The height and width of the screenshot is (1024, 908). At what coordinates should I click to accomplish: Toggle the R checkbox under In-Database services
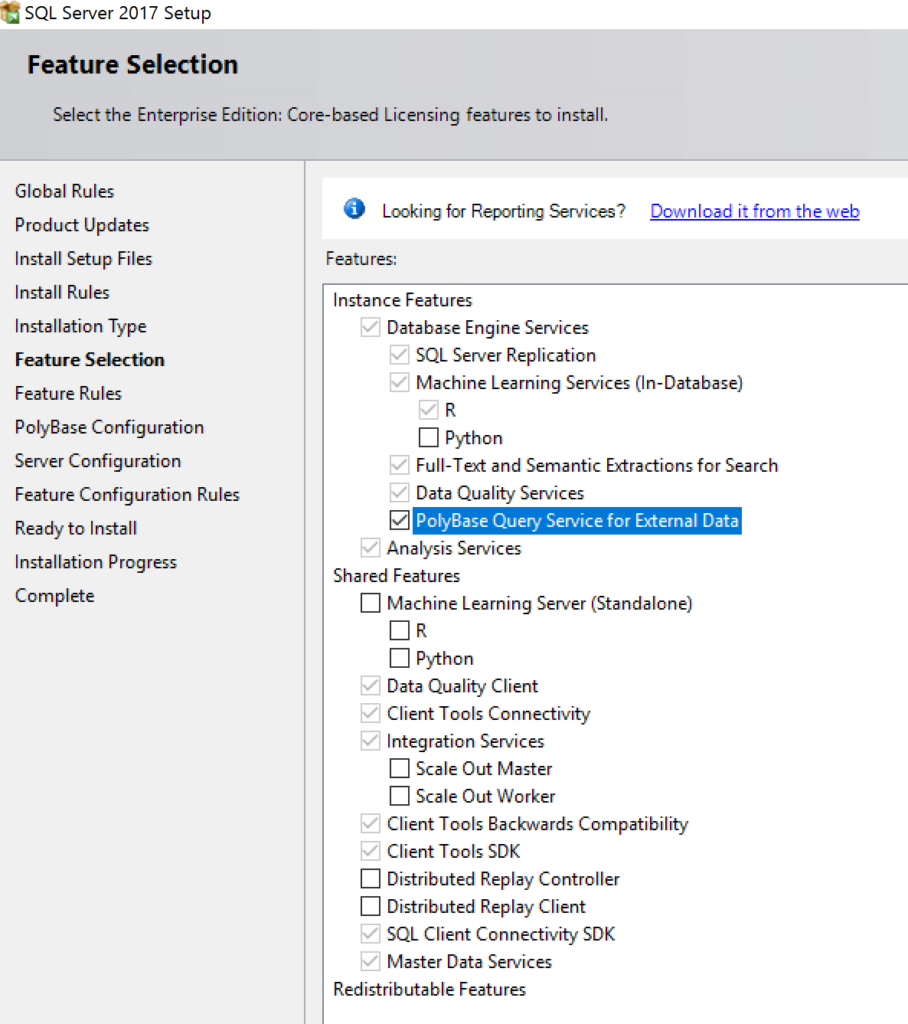[x=429, y=409]
